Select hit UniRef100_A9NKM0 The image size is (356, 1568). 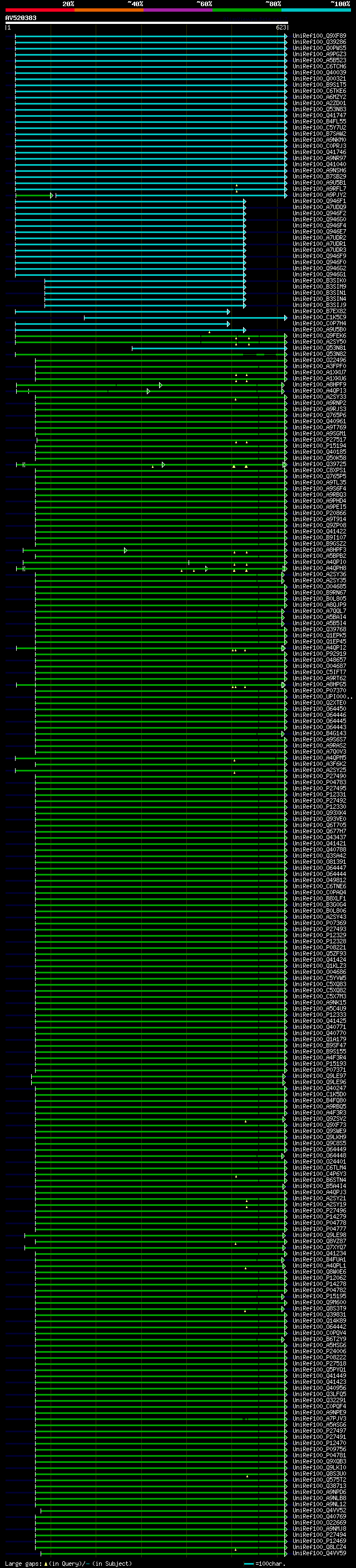319,140
